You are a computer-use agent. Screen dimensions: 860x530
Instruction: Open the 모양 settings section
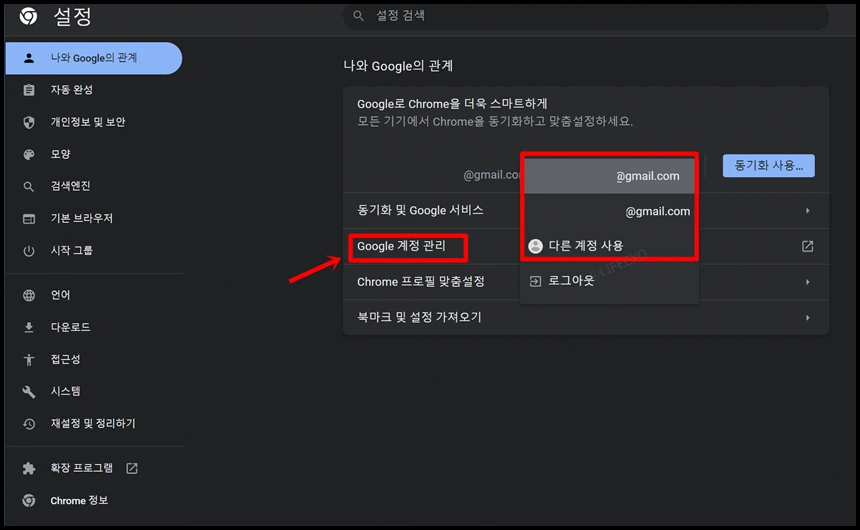coord(93,154)
